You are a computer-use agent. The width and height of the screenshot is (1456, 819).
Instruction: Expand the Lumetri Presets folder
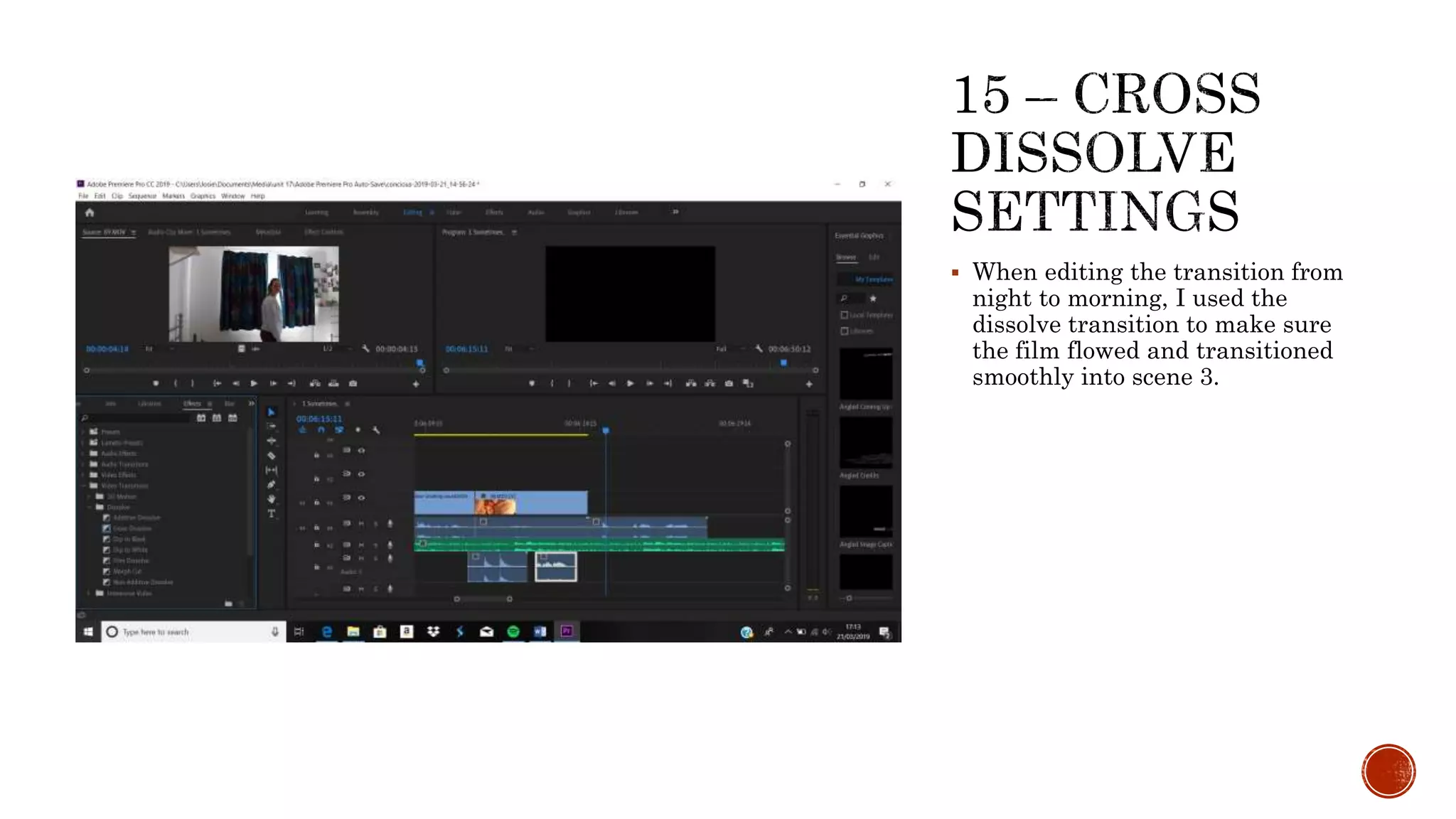point(83,442)
